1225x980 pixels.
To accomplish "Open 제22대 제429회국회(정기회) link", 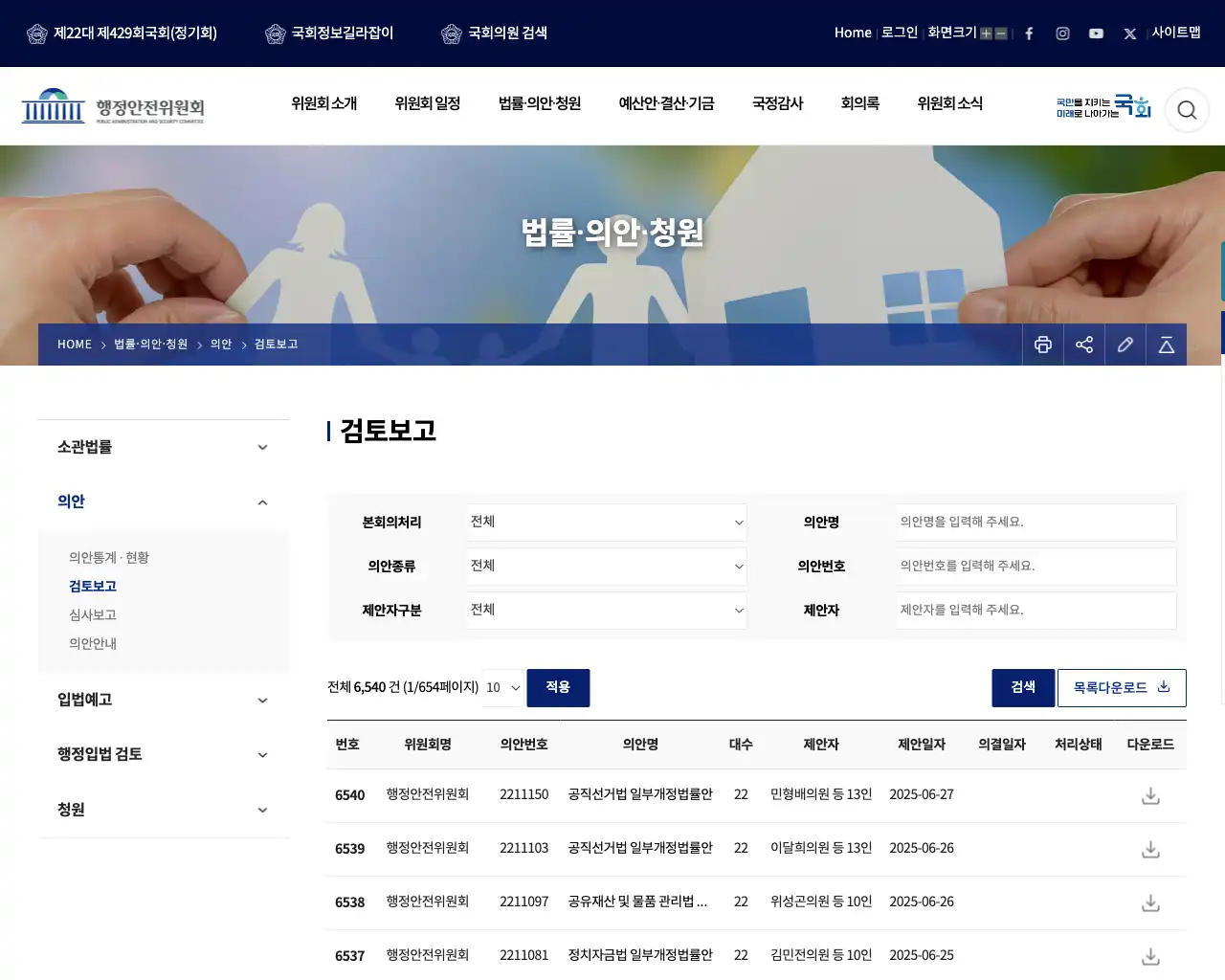I will pos(122,33).
